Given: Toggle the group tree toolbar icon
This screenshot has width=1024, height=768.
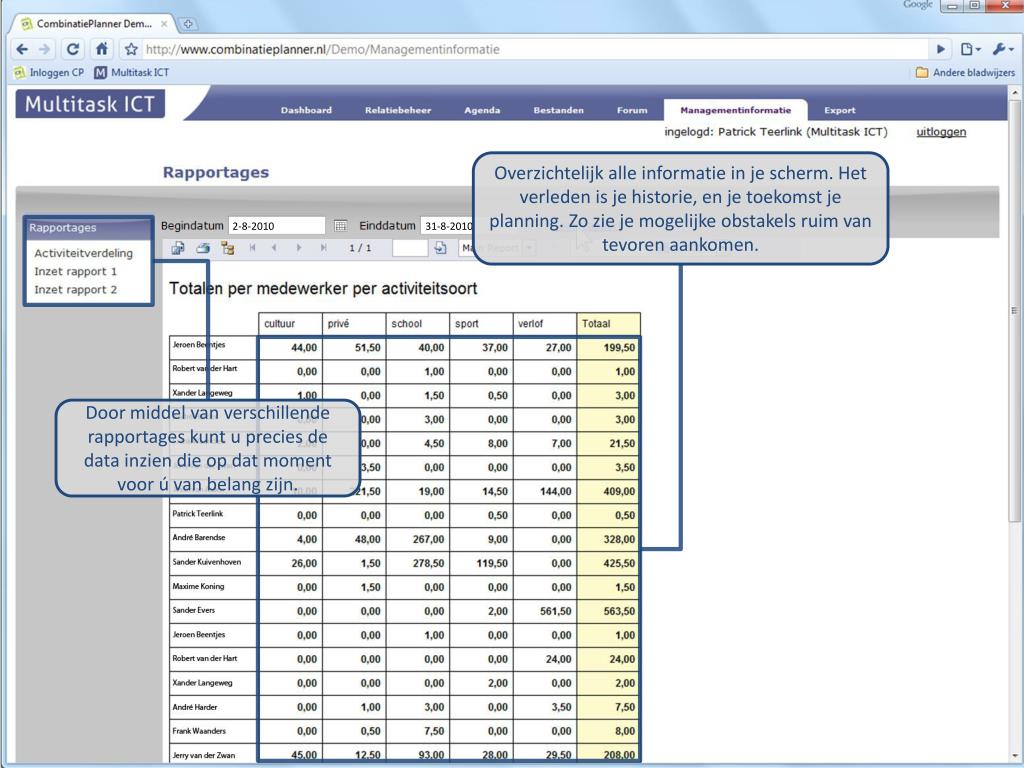Looking at the screenshot, I should (x=228, y=248).
